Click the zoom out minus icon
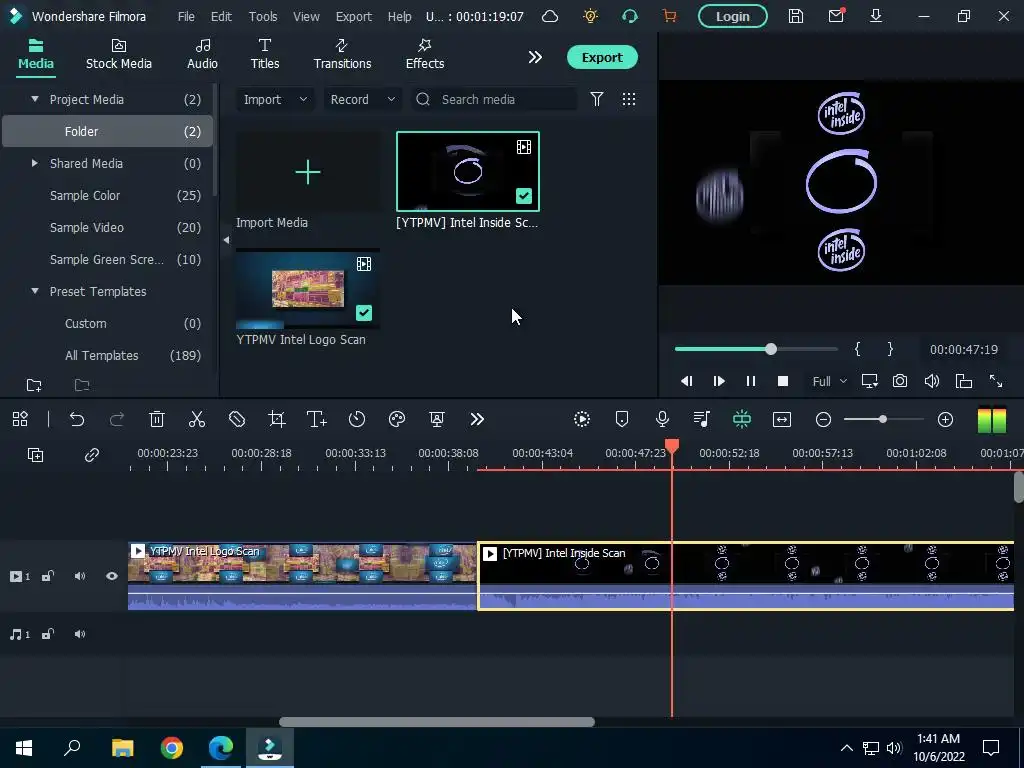This screenshot has width=1024, height=768. pos(824,419)
